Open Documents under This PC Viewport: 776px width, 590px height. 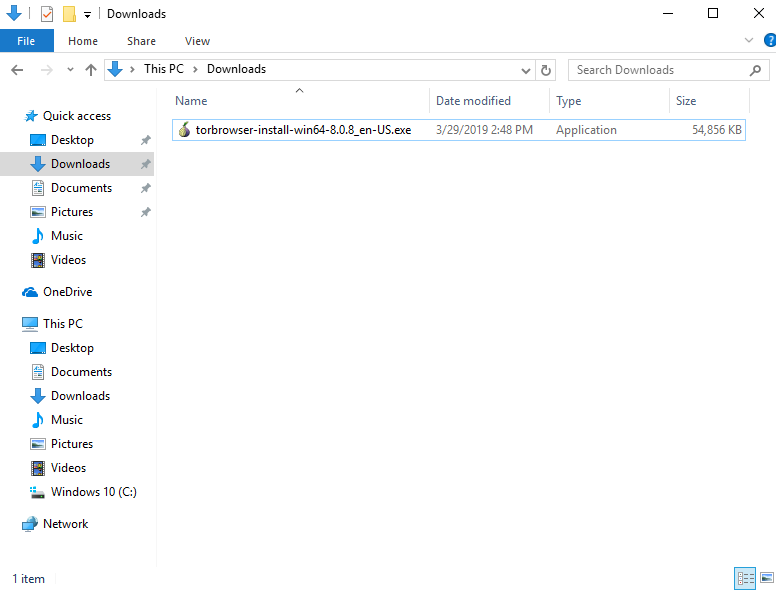81,372
